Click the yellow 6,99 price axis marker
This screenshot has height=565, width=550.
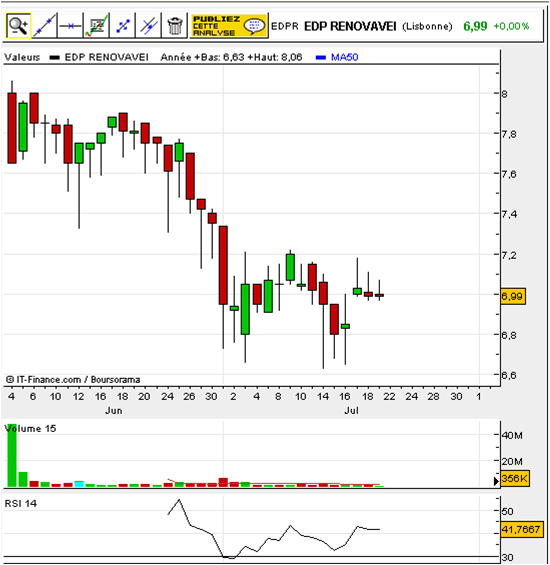[513, 296]
